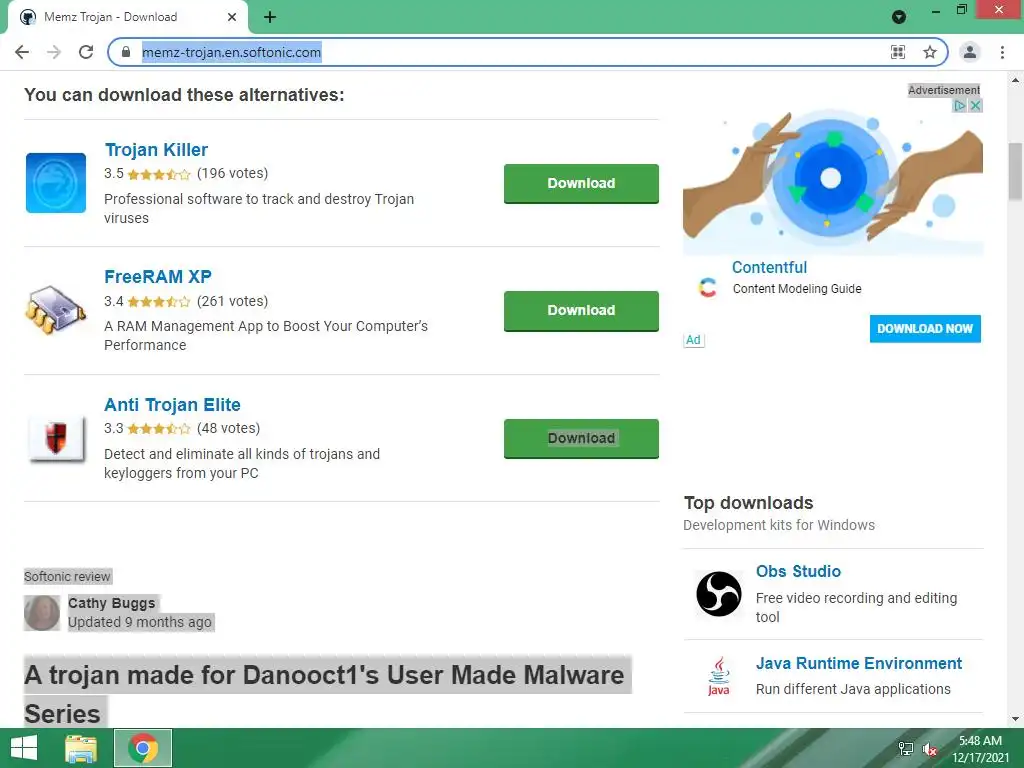Click the muted volume tray icon
The image size is (1024, 768).
(929, 750)
